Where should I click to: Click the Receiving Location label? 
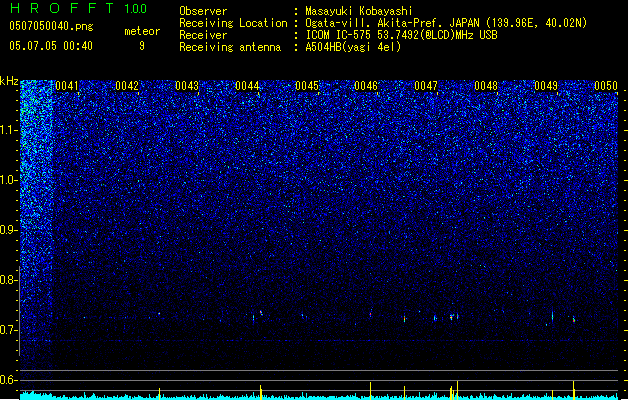coord(233,23)
